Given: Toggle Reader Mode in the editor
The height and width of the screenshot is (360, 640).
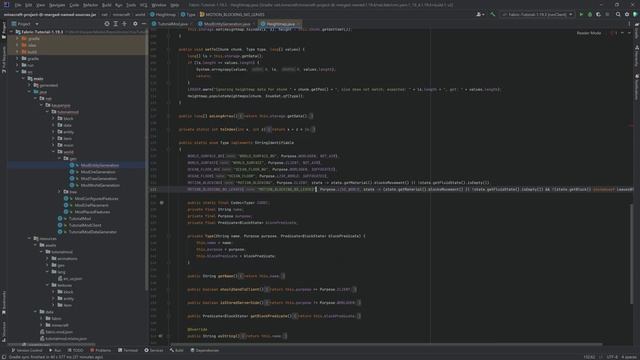Looking at the screenshot, I should [589, 33].
